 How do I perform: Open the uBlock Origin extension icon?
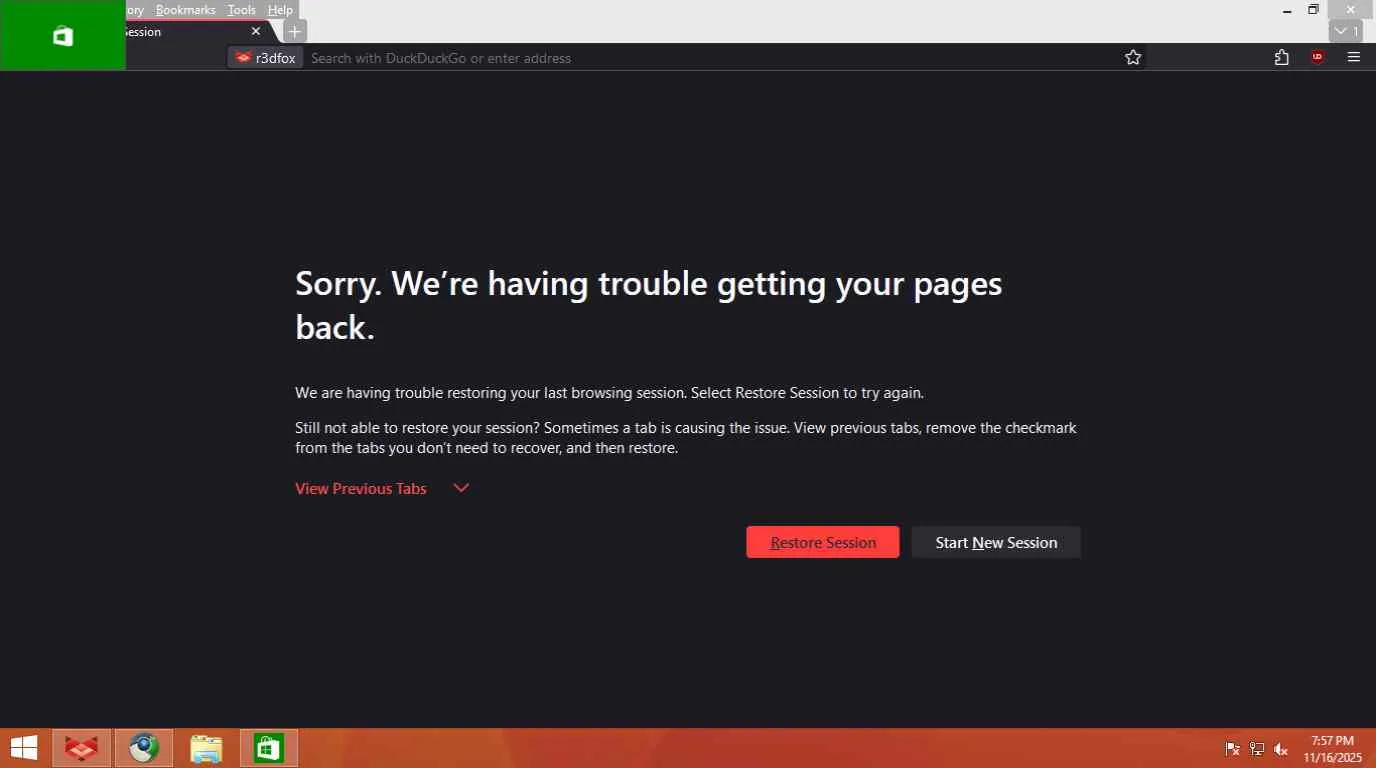tap(1317, 58)
